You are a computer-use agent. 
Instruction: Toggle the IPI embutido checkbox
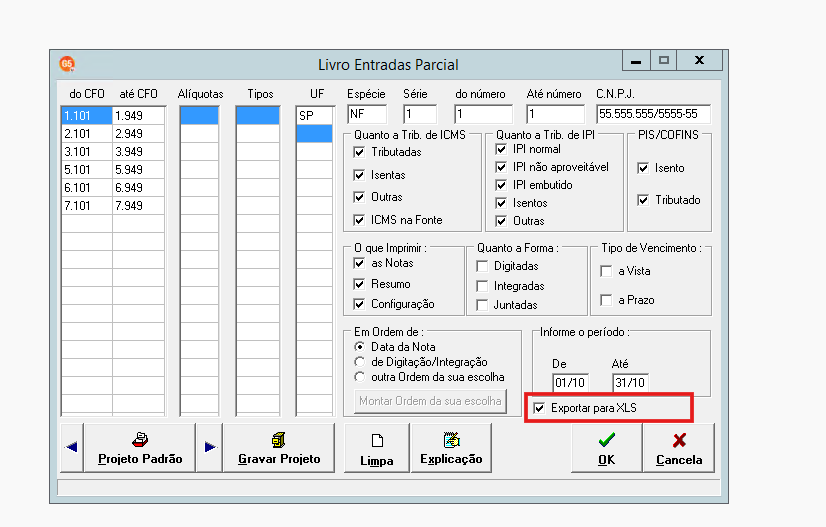(x=501, y=186)
